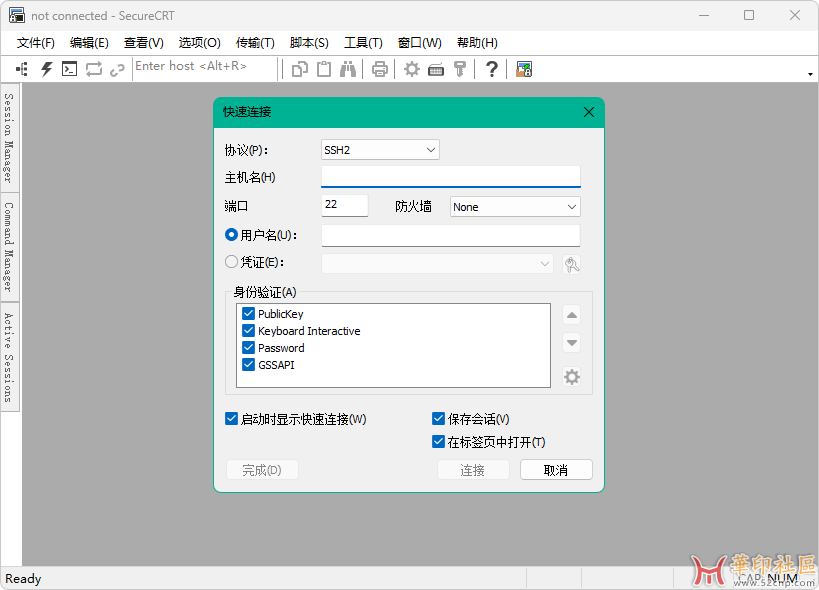Toggle 在标签页中打开(T) checkbox
Image resolution: width=819 pixels, height=590 pixels.
(x=438, y=442)
